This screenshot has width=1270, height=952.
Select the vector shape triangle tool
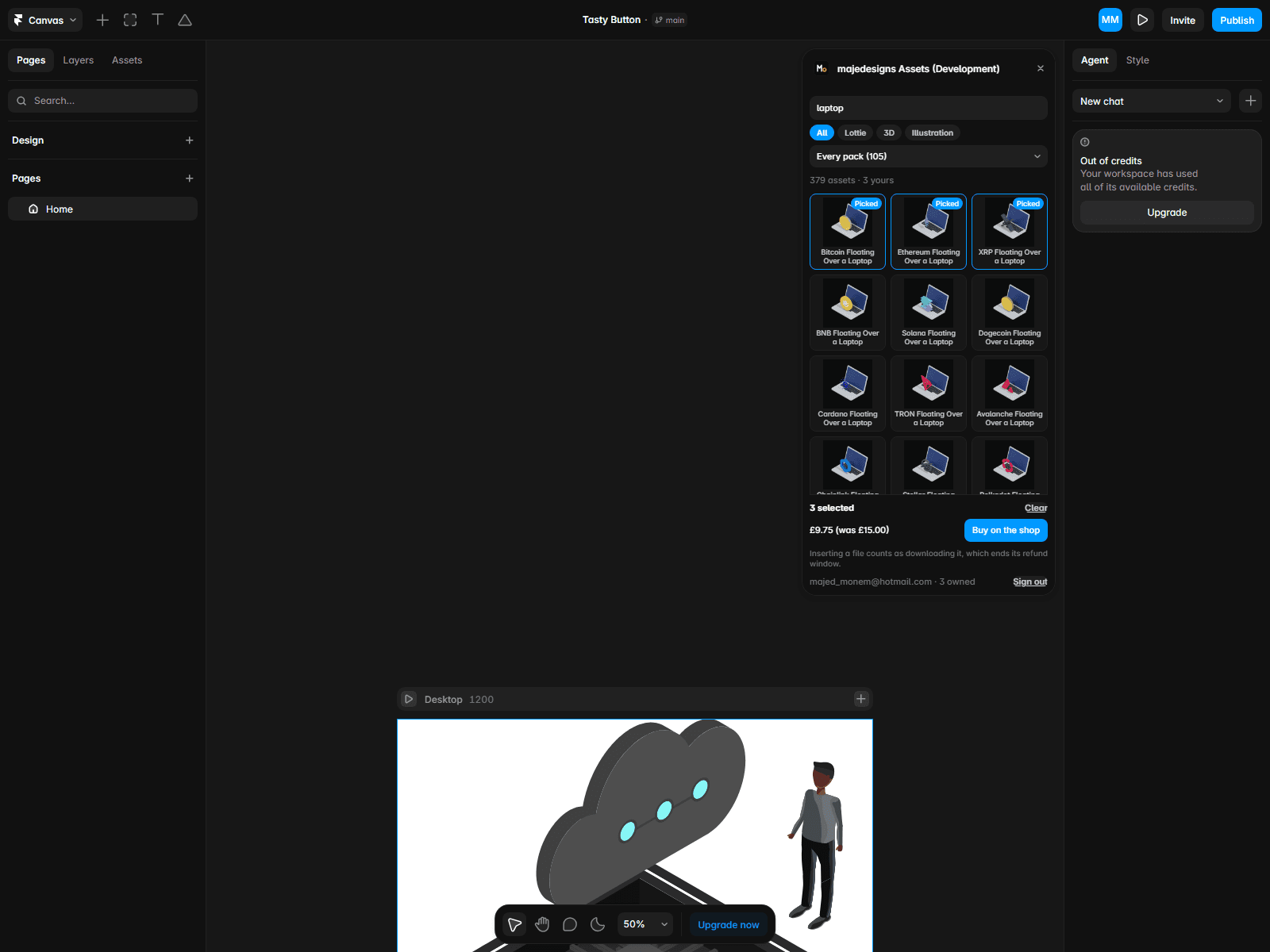point(185,20)
